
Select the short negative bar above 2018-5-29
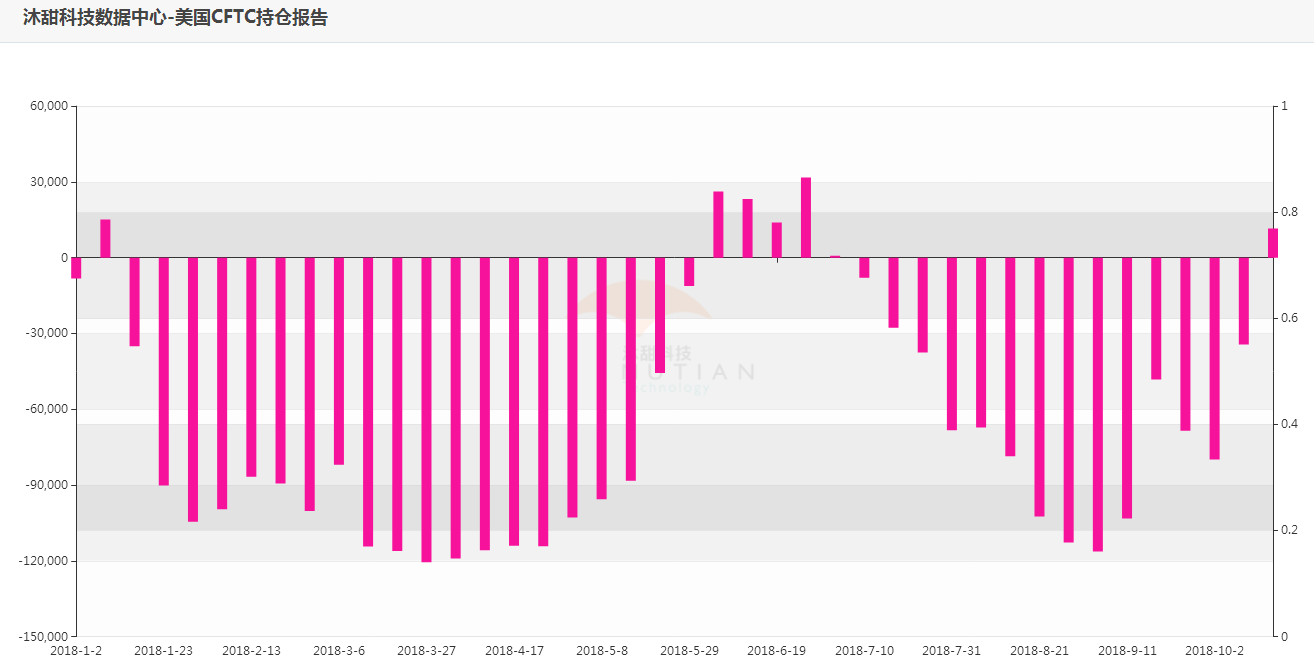[689, 271]
